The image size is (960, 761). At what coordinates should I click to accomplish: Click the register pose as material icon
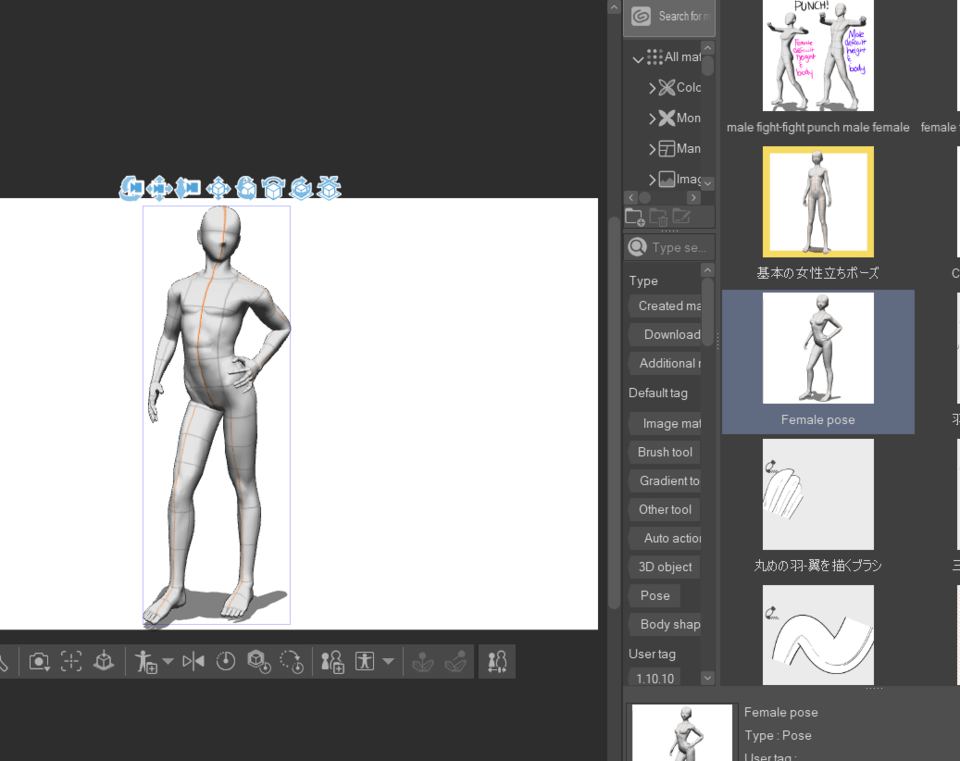(x=146, y=661)
